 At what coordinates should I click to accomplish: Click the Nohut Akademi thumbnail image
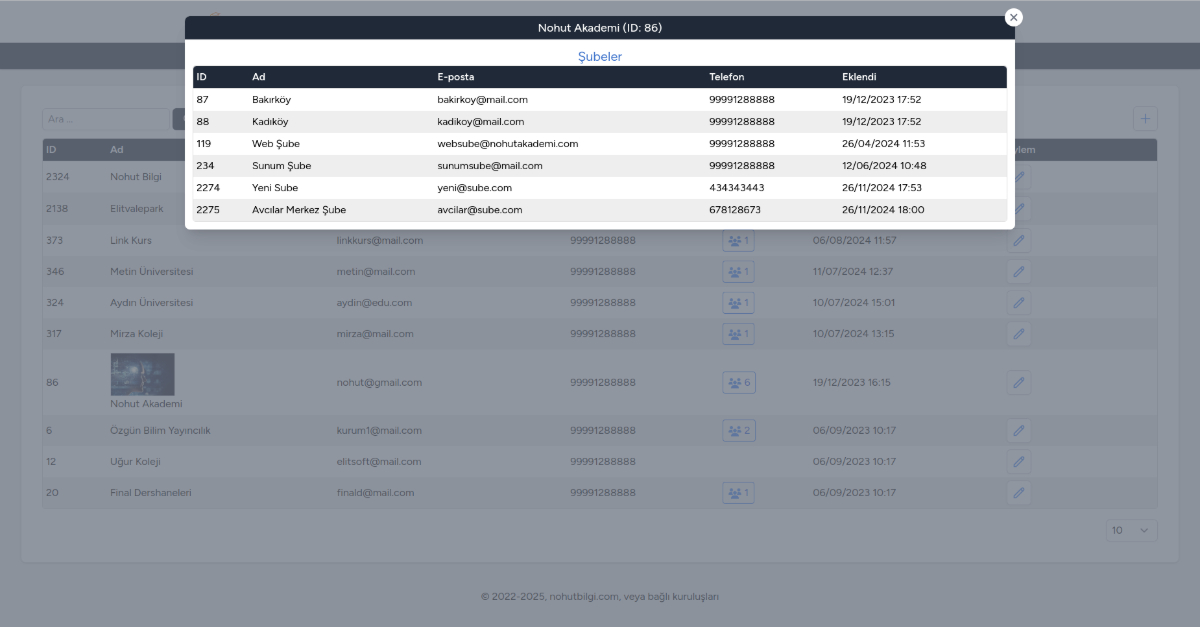coord(142,374)
